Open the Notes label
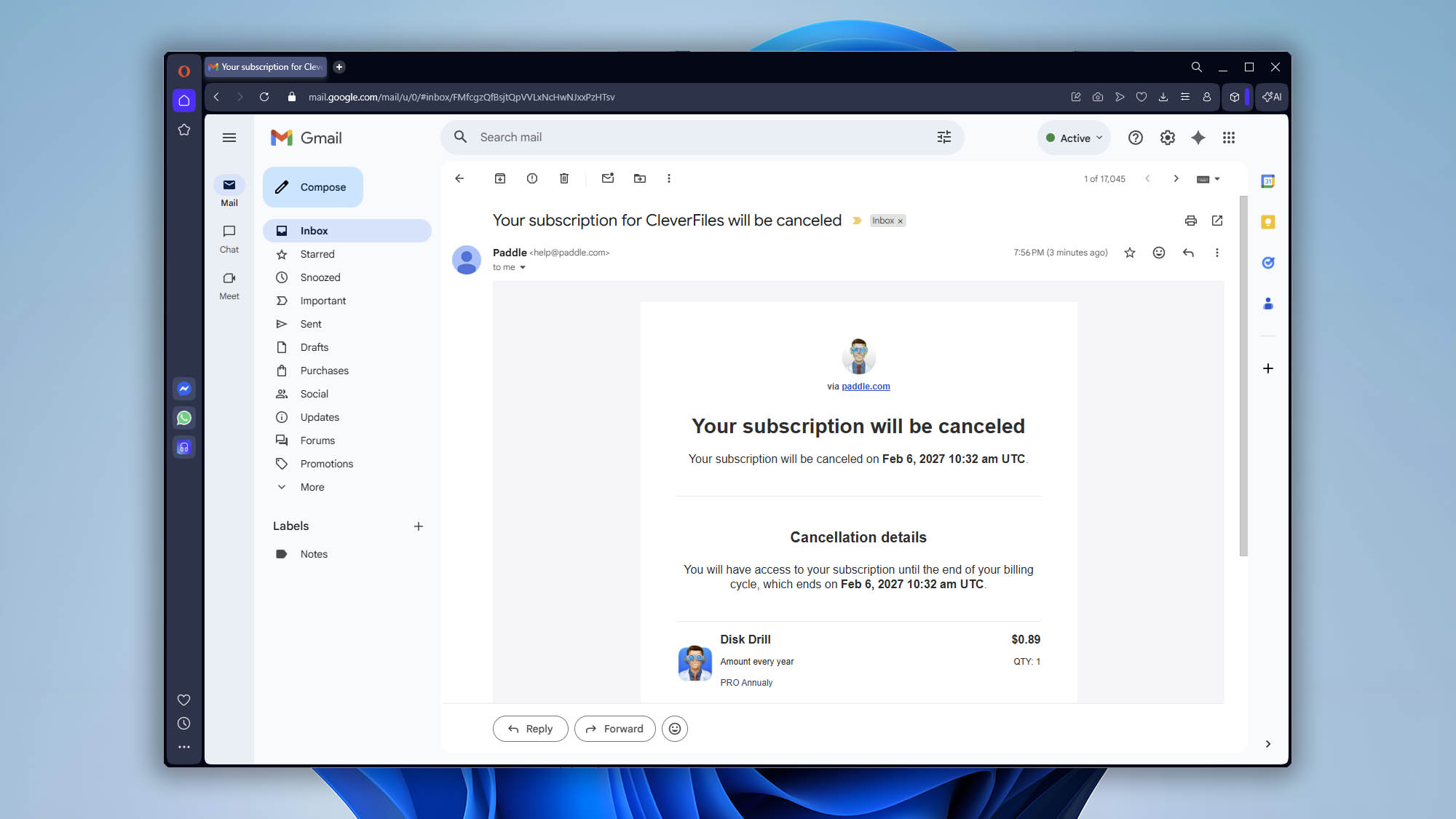Viewport: 1456px width, 819px height. (347, 554)
